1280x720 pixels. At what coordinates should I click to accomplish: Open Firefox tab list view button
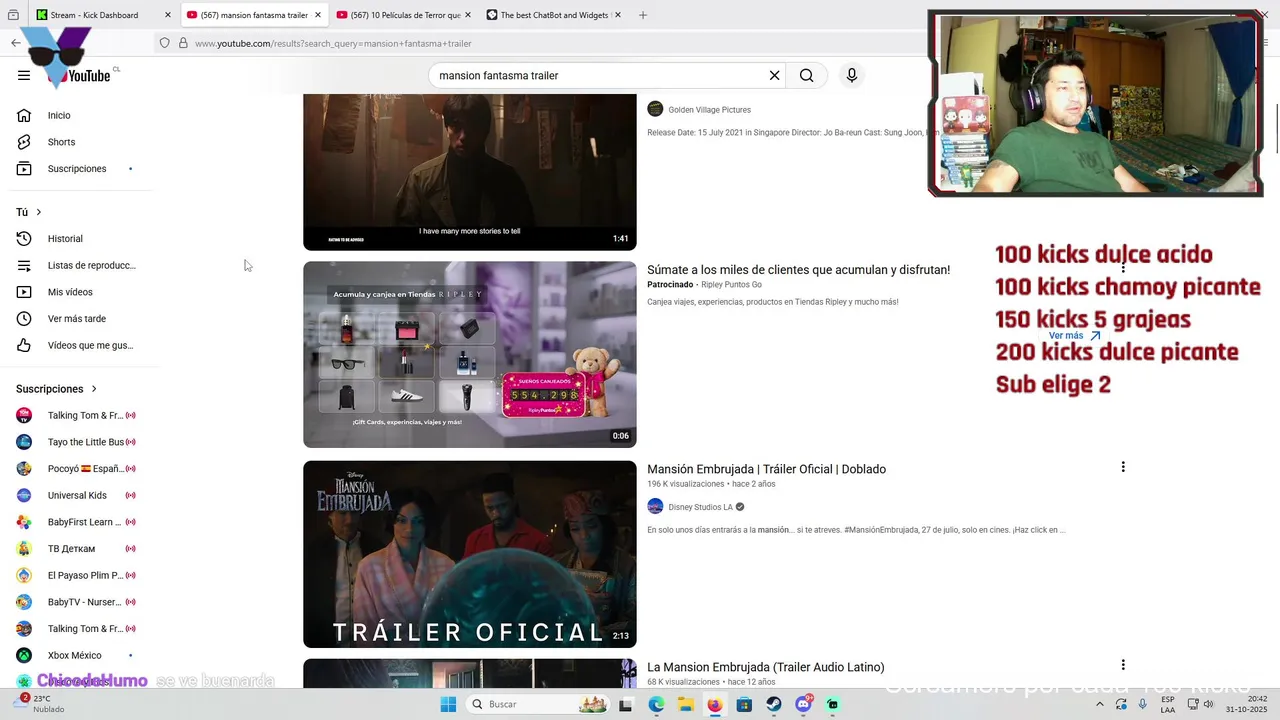click(x=13, y=15)
